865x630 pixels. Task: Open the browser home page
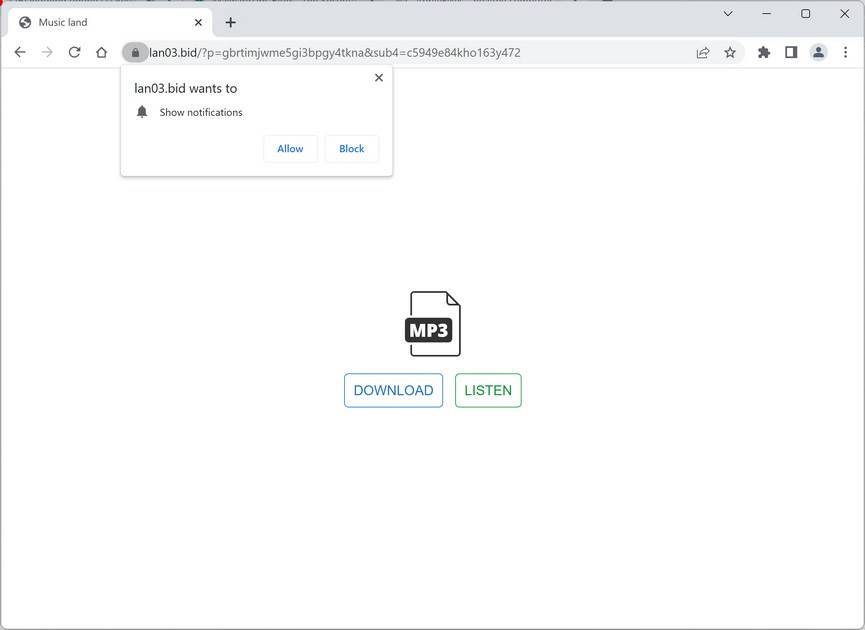[102, 52]
